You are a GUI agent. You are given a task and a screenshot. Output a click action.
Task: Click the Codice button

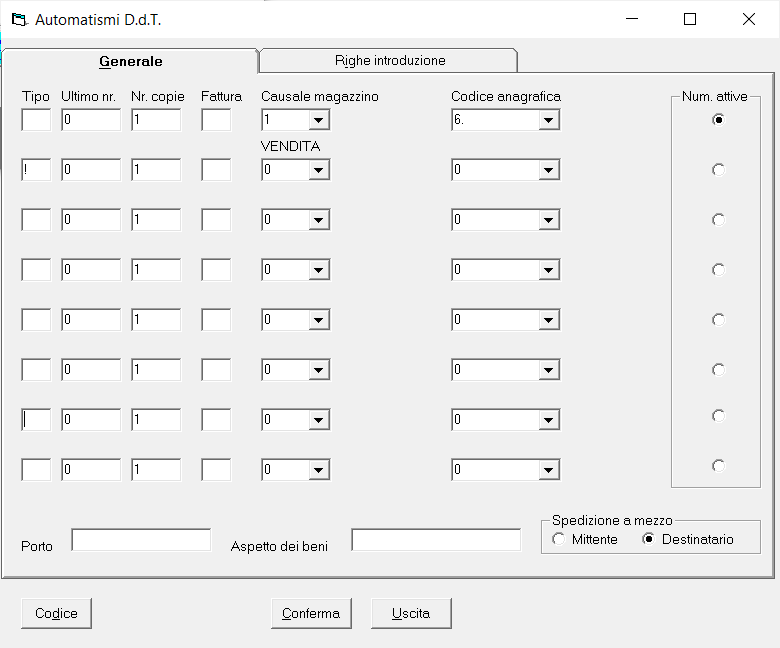[x=56, y=613]
